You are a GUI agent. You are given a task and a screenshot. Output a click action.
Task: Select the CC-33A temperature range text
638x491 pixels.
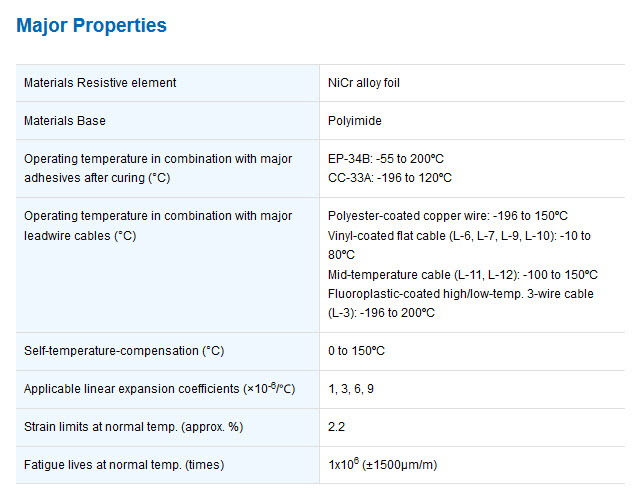coord(390,178)
